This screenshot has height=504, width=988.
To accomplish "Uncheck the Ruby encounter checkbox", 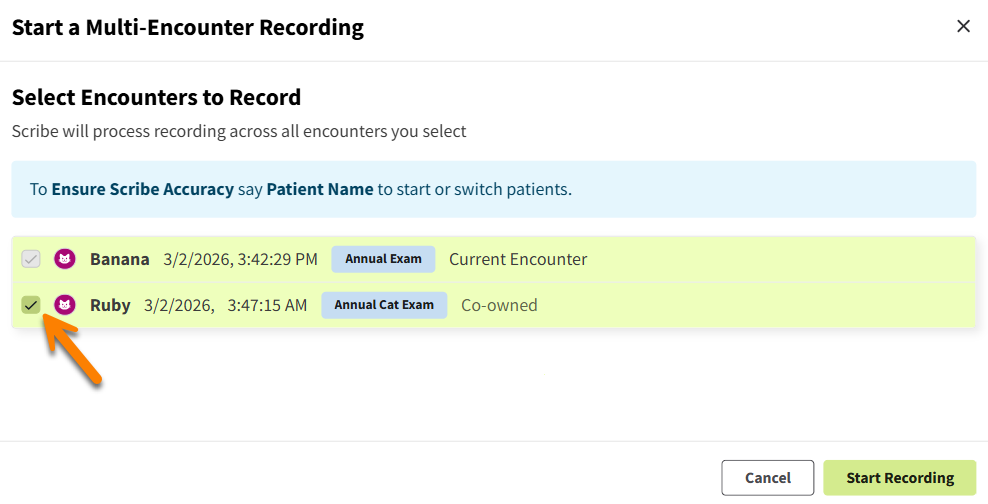I will [31, 305].
